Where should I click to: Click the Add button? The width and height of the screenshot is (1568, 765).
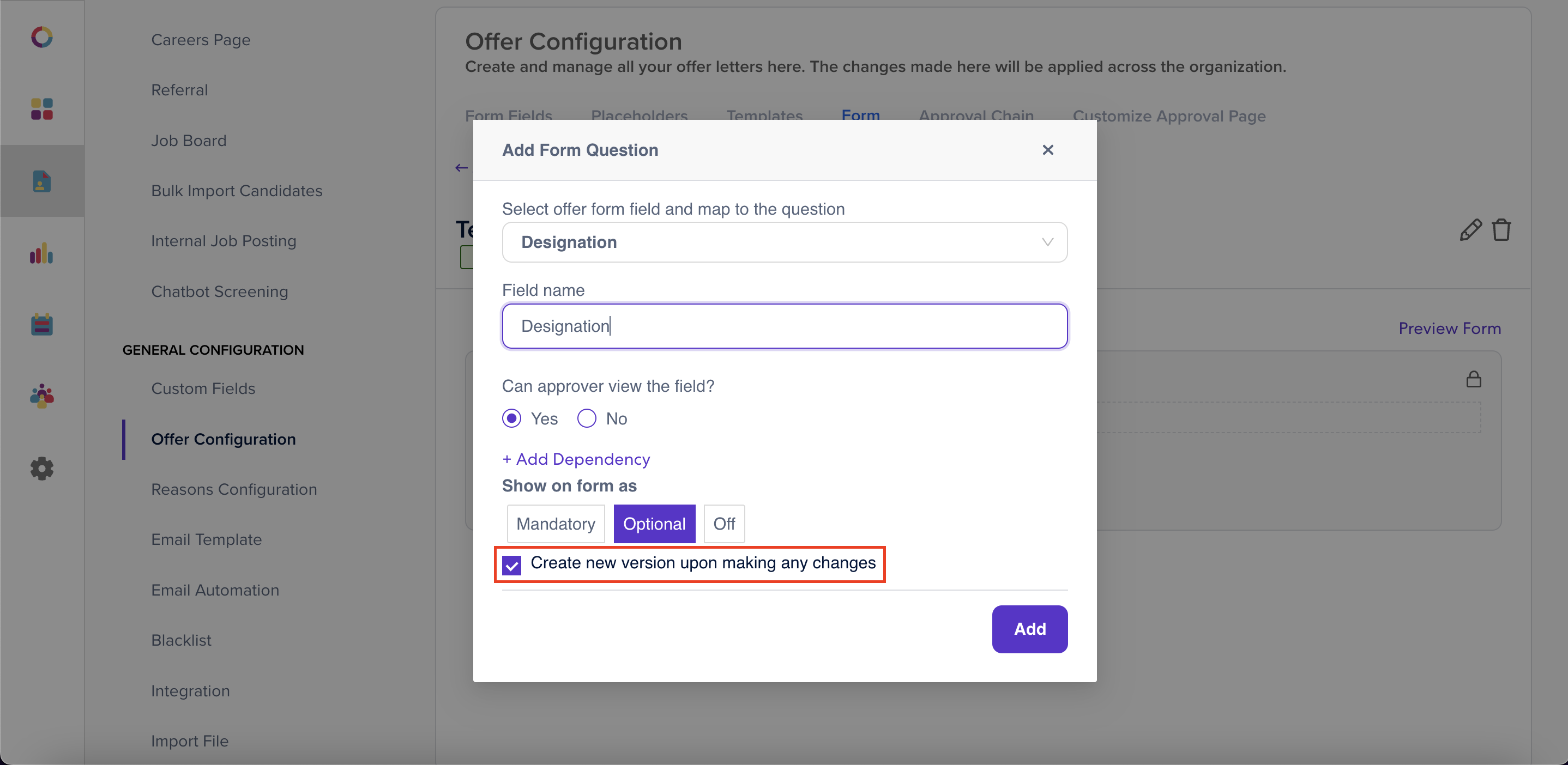tap(1029, 629)
